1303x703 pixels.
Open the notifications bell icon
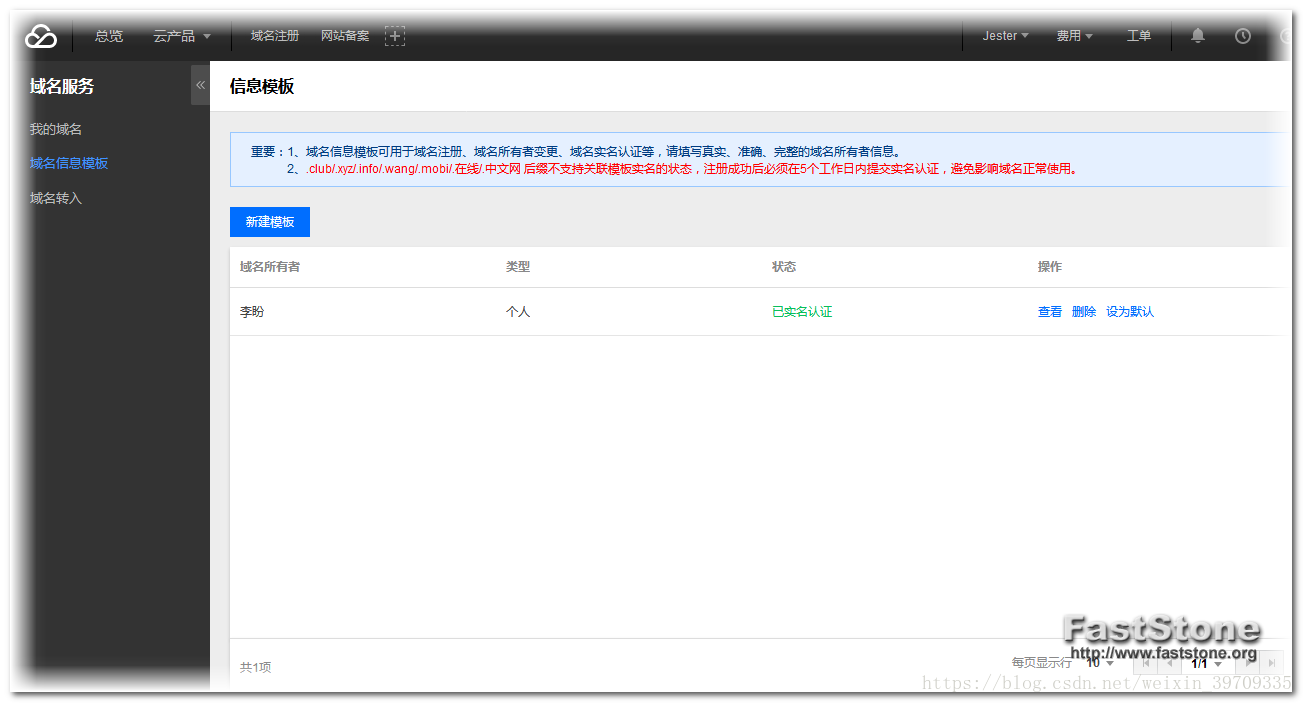pos(1198,35)
